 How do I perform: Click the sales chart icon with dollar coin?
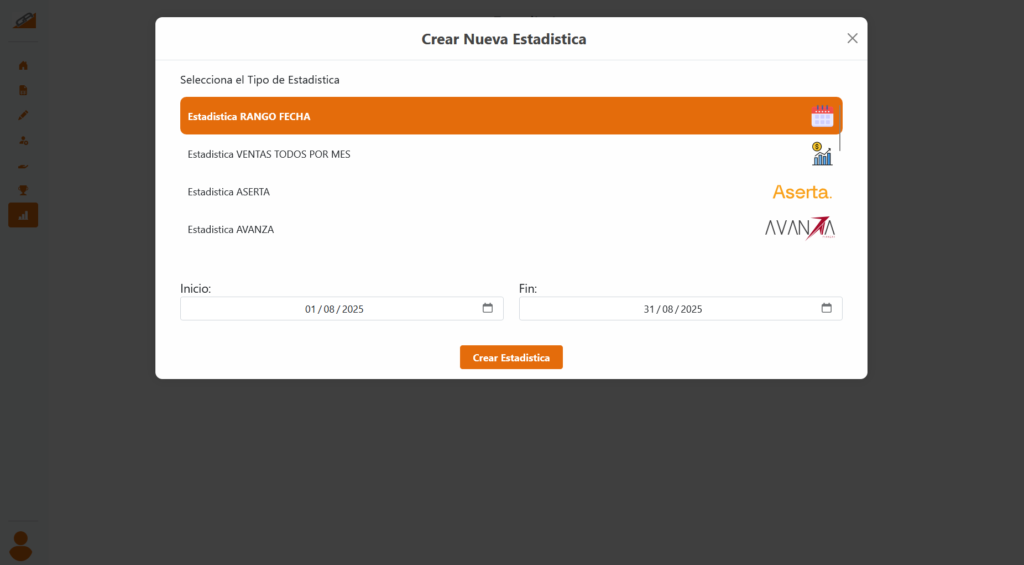point(822,154)
